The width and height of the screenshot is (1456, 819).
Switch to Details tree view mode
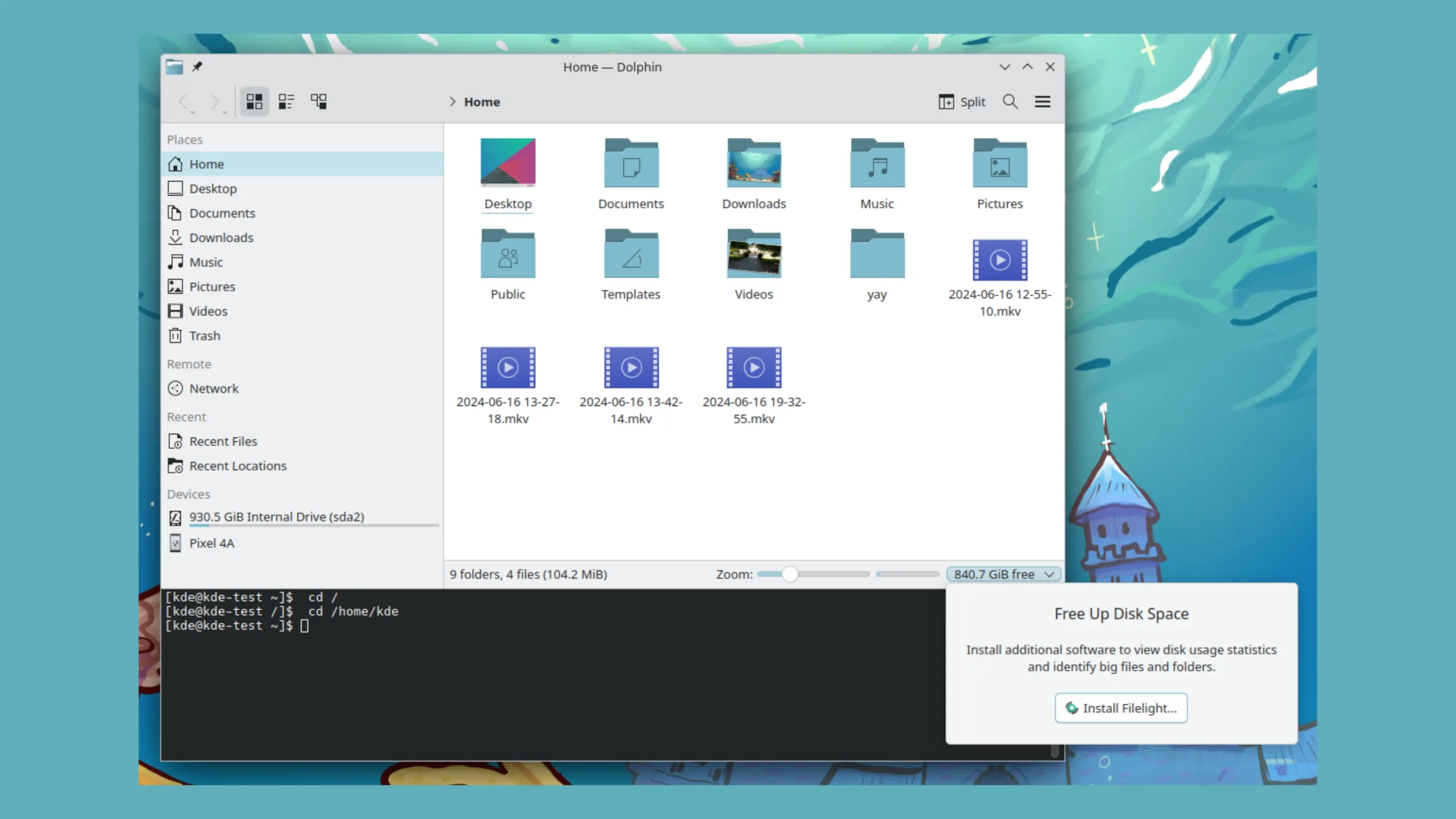pos(318,102)
